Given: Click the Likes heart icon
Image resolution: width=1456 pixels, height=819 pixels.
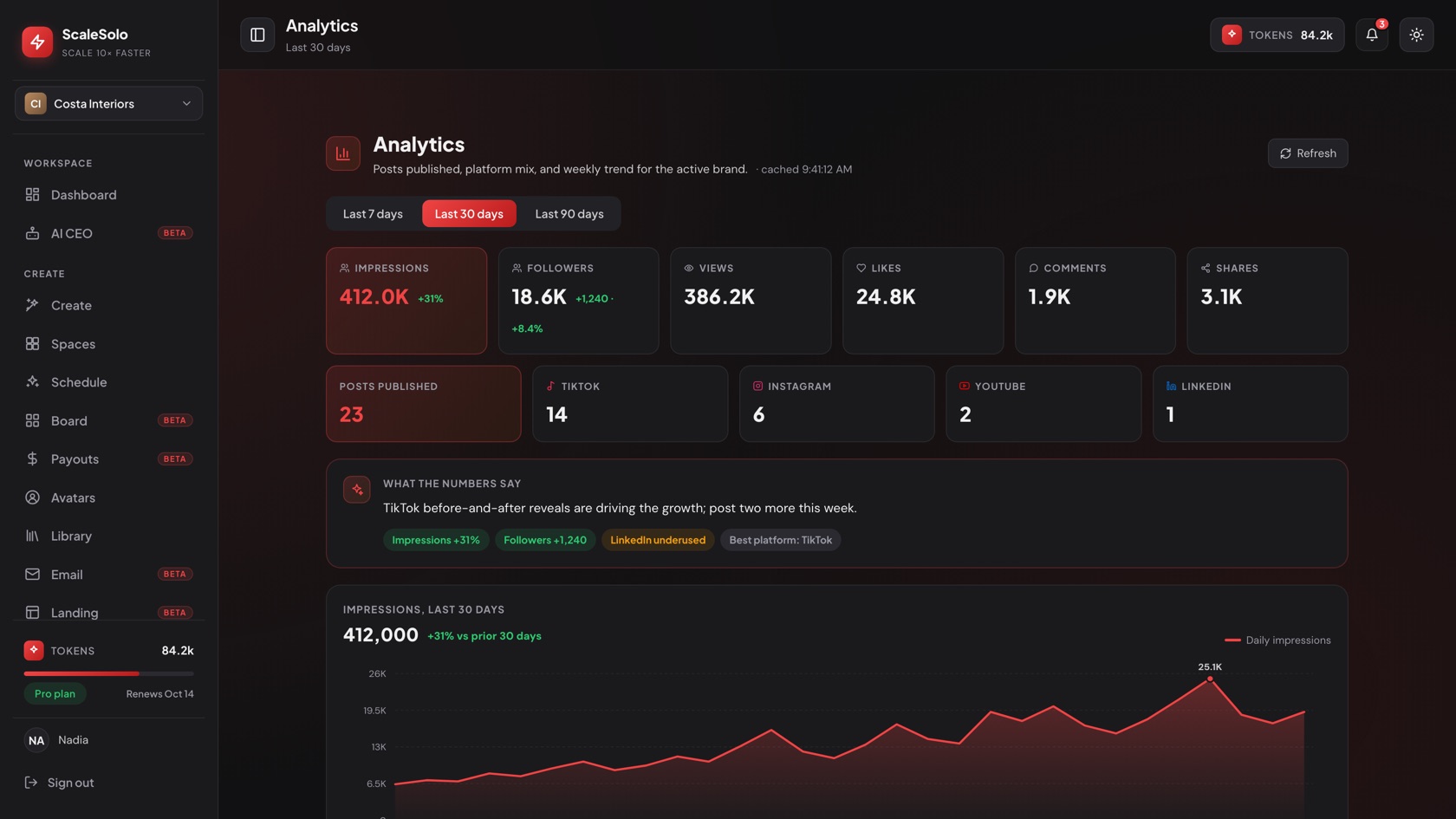Looking at the screenshot, I should click(861, 268).
